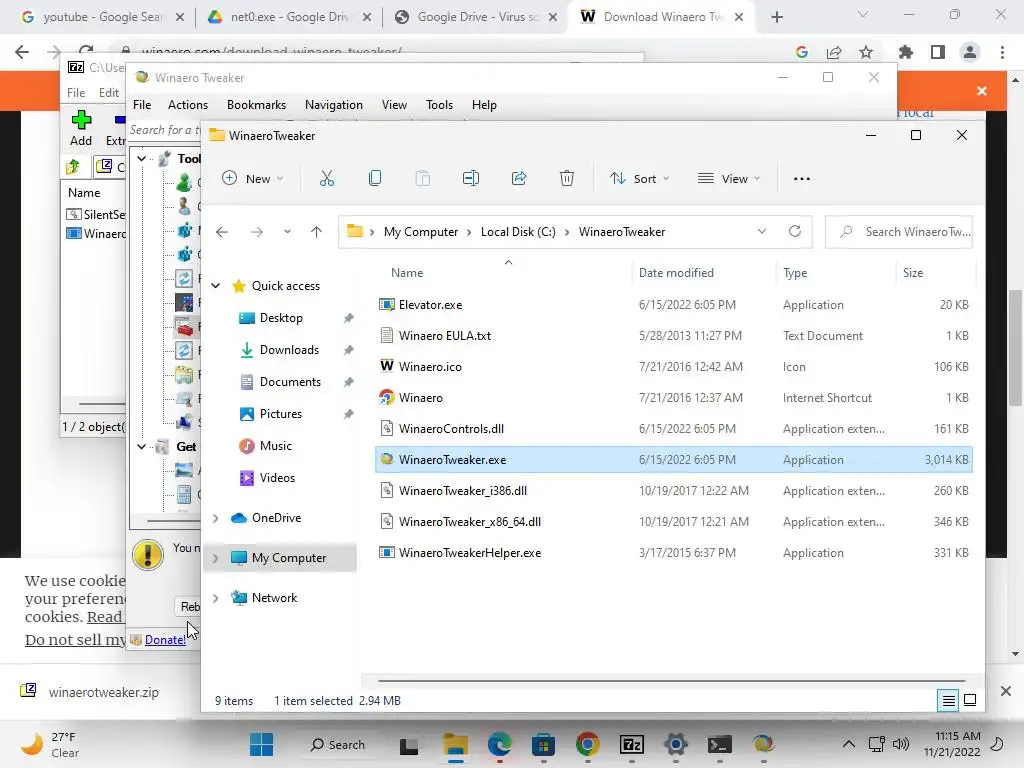Open File menu in Winaero Tweaker
Viewport: 1024px width, 768px height.
tap(142, 105)
